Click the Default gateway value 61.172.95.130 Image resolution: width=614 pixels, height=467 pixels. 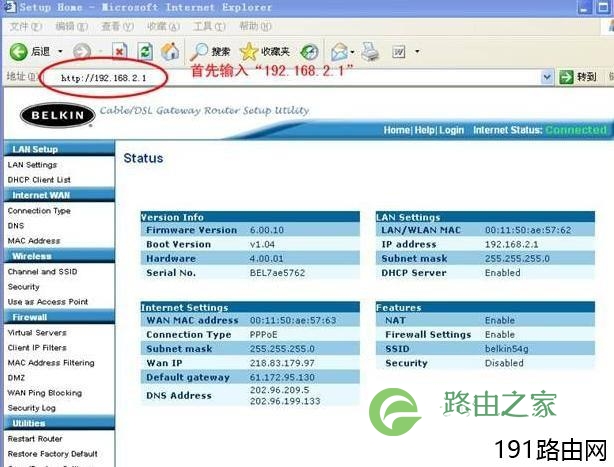point(282,377)
